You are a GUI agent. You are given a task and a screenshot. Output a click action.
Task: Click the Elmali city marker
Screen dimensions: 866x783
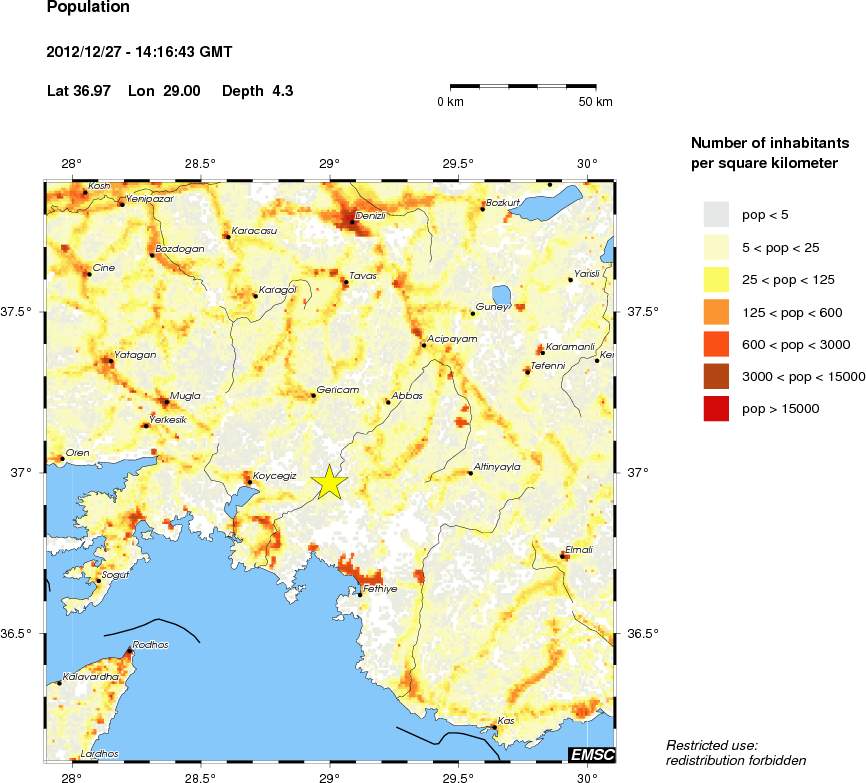click(563, 556)
